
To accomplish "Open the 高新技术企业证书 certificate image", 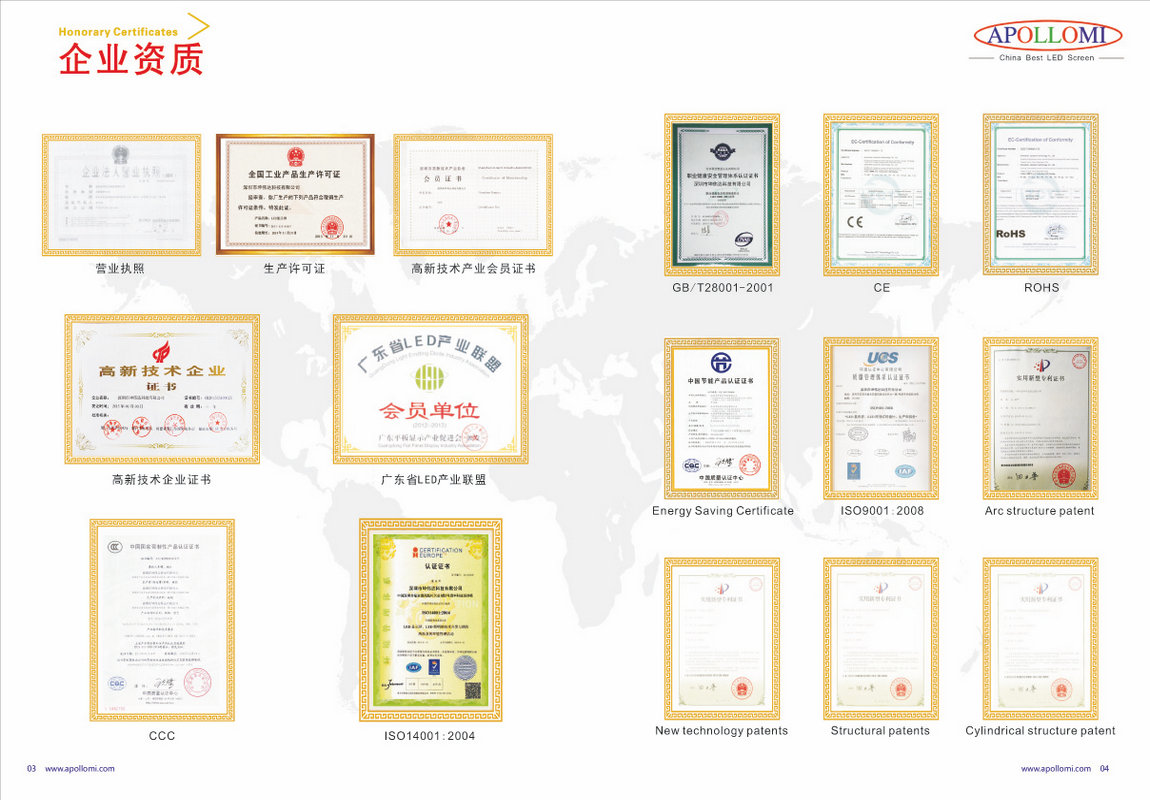I will (x=162, y=389).
